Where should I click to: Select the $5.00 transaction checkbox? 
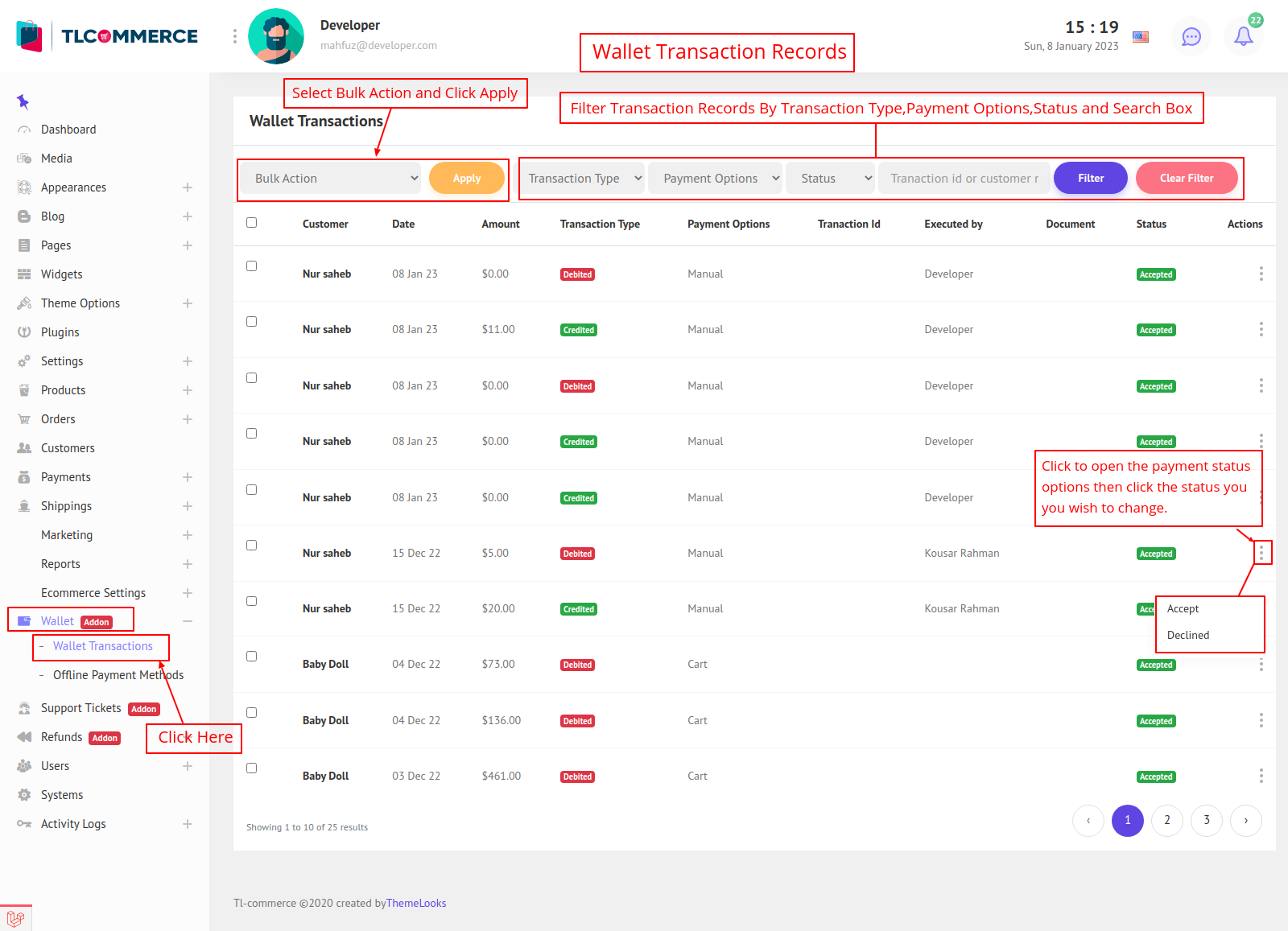(252, 546)
